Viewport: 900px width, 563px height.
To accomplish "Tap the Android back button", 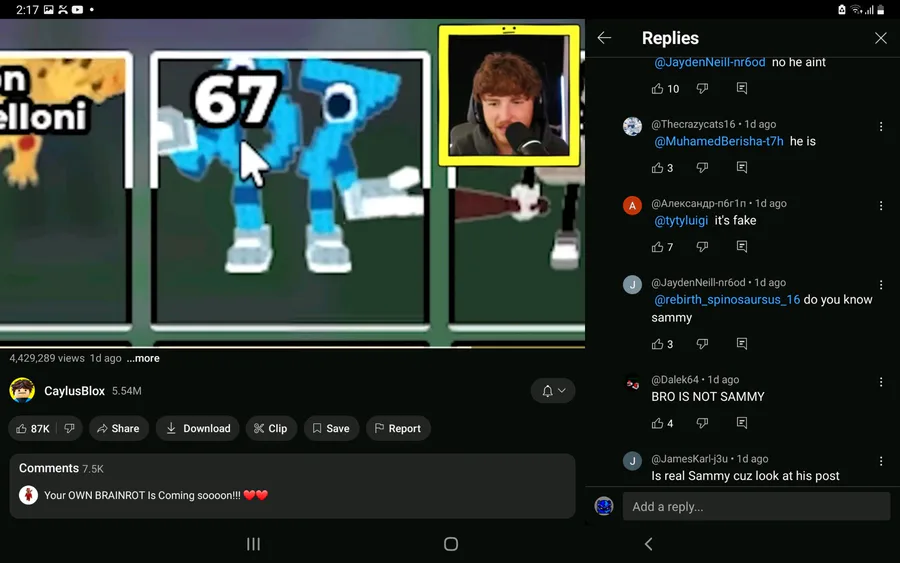I will point(648,544).
